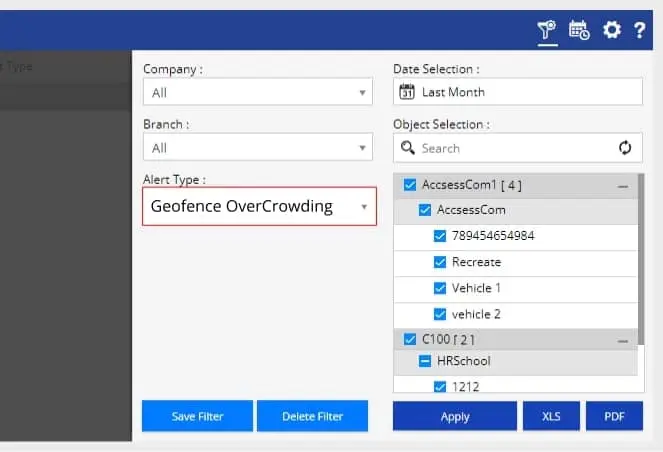Collapse the C100 group minus icon
Viewport: 663px width, 452px height.
(x=623, y=341)
